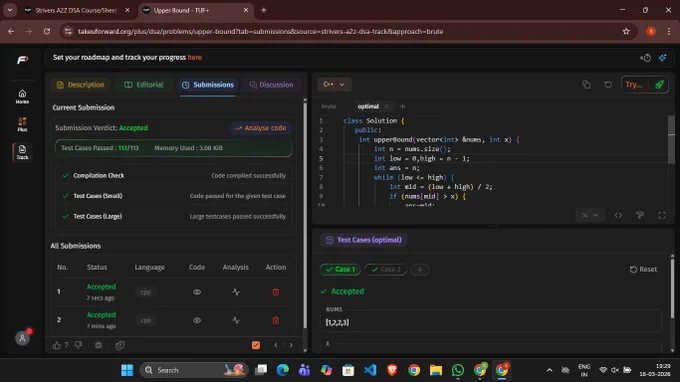Open WhatsApp from the taskbar
The height and width of the screenshot is (382, 680).
458,370
